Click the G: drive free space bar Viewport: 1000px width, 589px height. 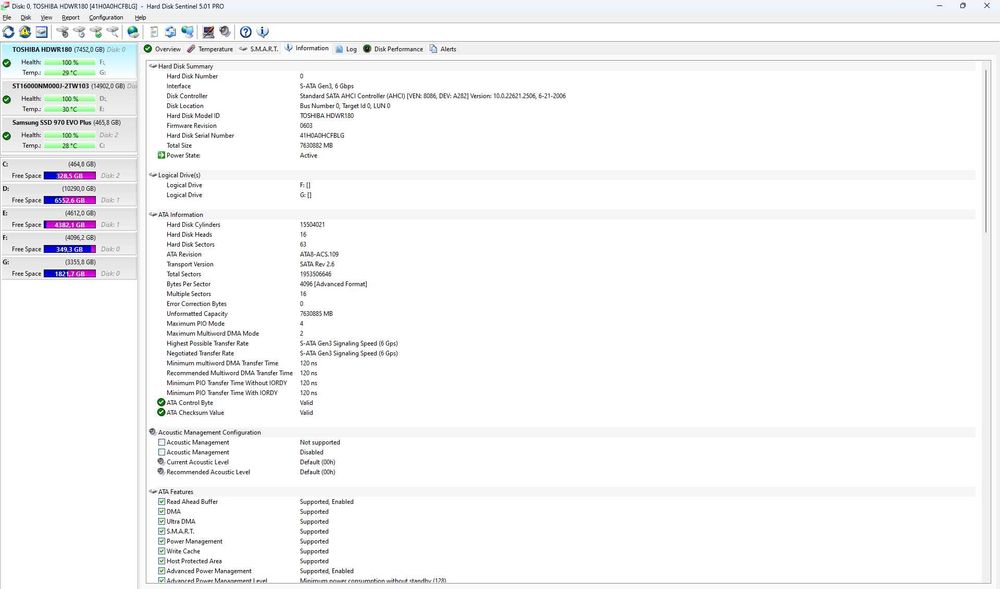tap(70, 273)
